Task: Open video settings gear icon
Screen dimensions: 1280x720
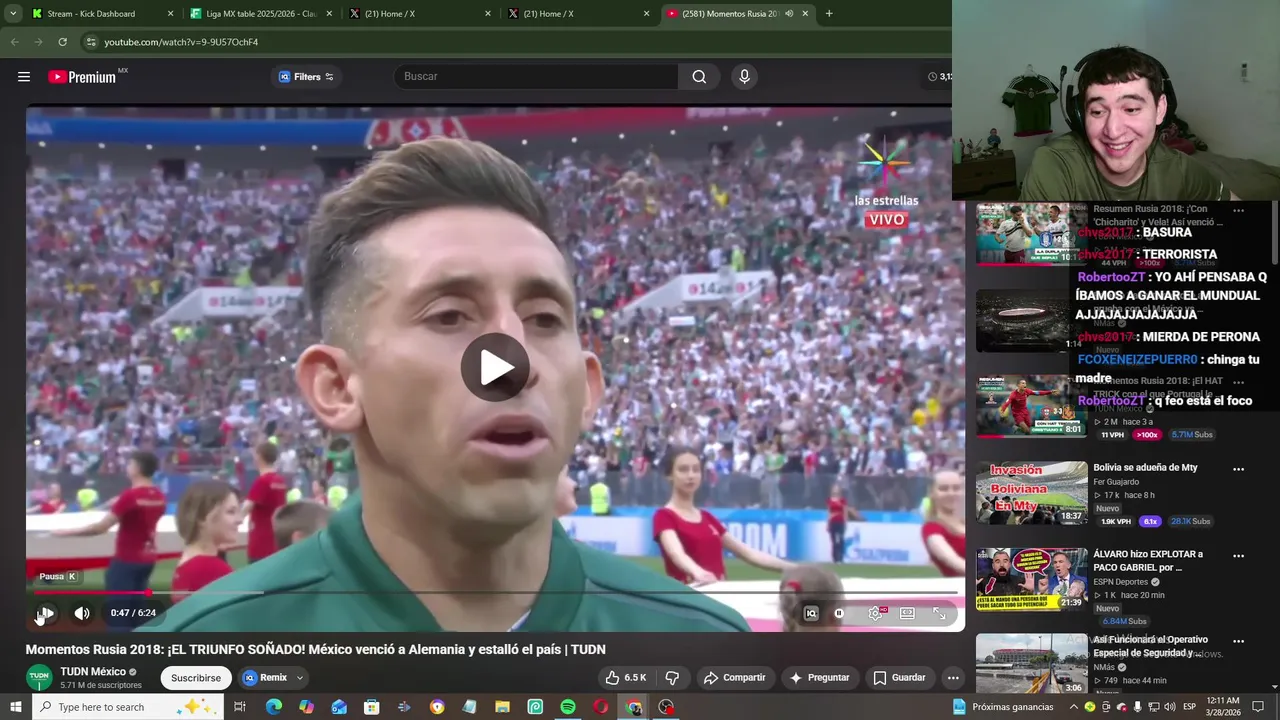Action: tap(876, 613)
